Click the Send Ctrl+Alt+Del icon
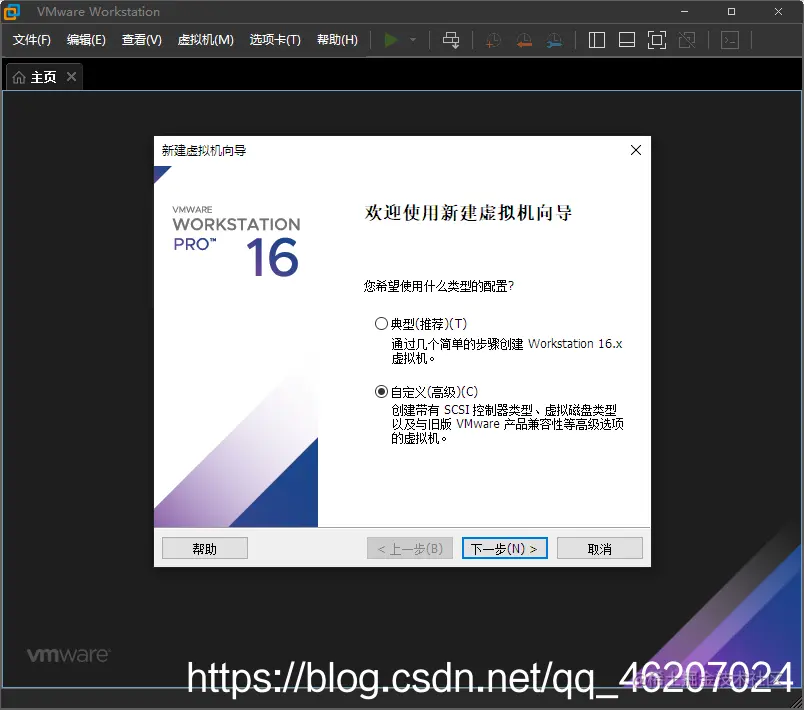This screenshot has height=710, width=804. (451, 40)
